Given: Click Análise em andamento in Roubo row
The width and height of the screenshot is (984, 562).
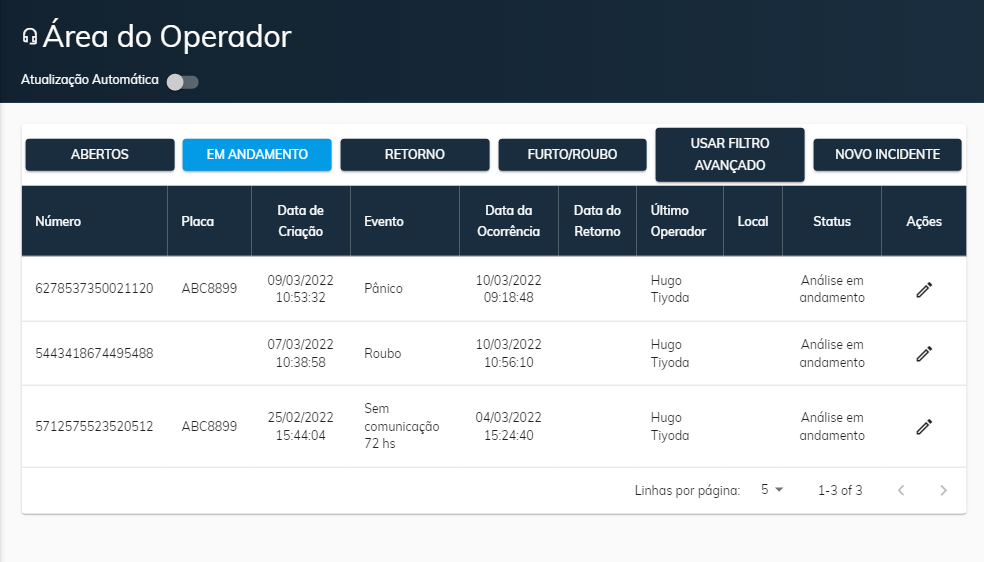Looking at the screenshot, I should pyautogui.click(x=832, y=353).
